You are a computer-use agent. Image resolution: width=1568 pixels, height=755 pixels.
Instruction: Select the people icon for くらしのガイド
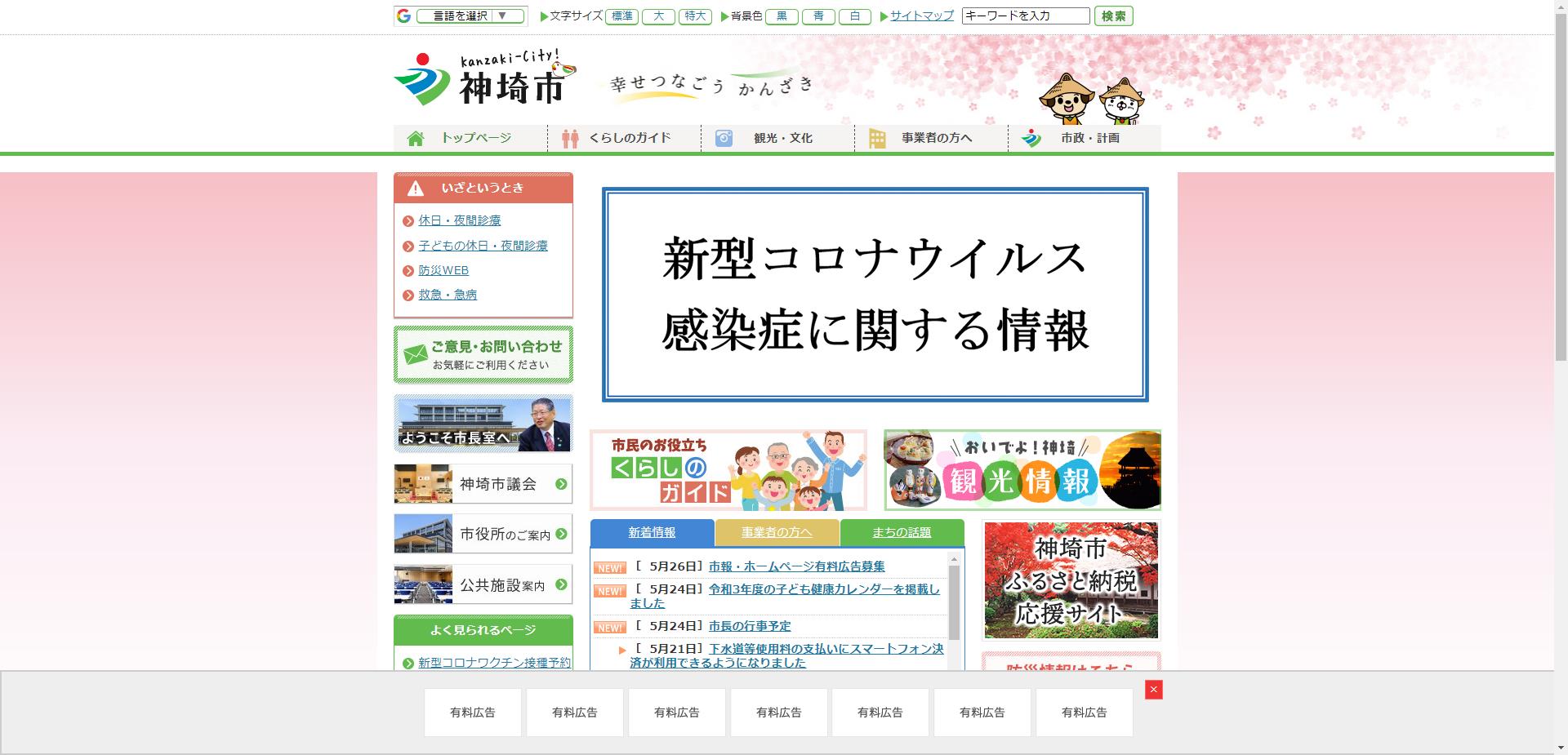point(570,138)
